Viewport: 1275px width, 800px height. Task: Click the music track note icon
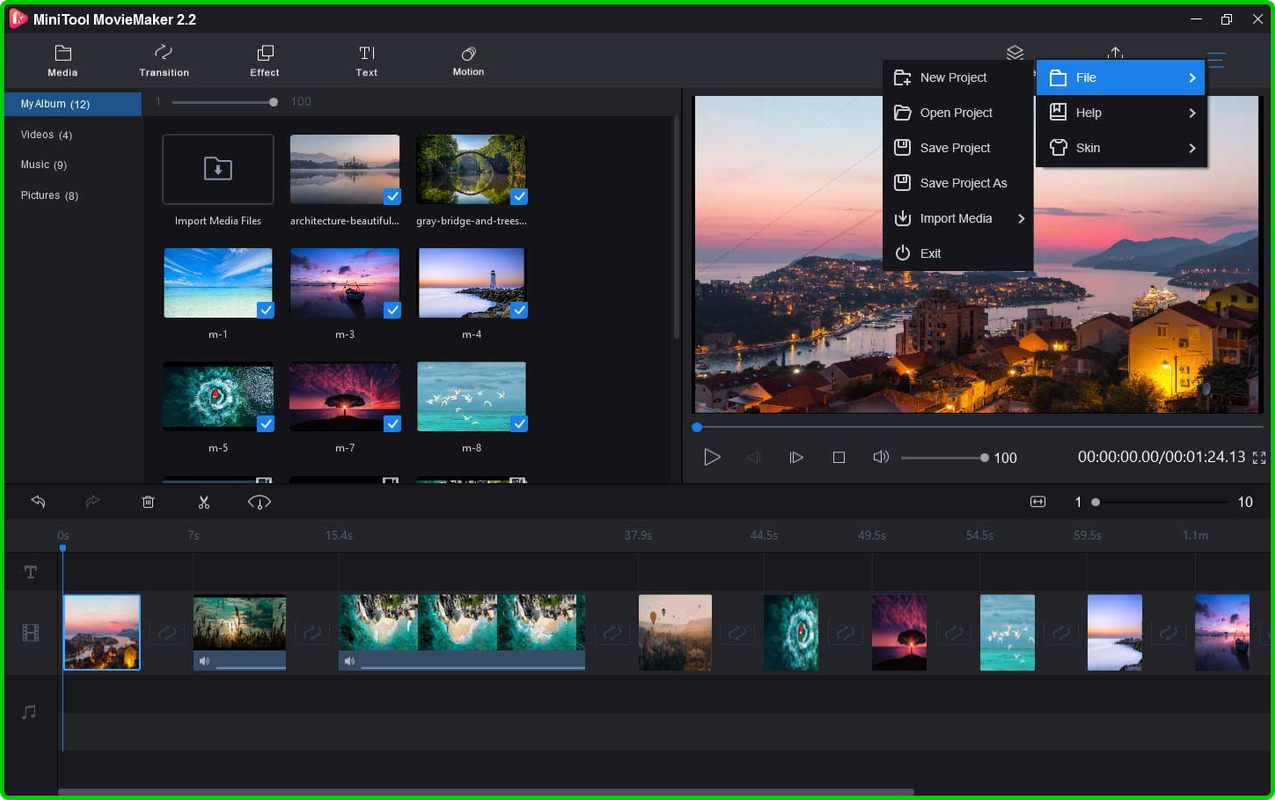click(30, 712)
